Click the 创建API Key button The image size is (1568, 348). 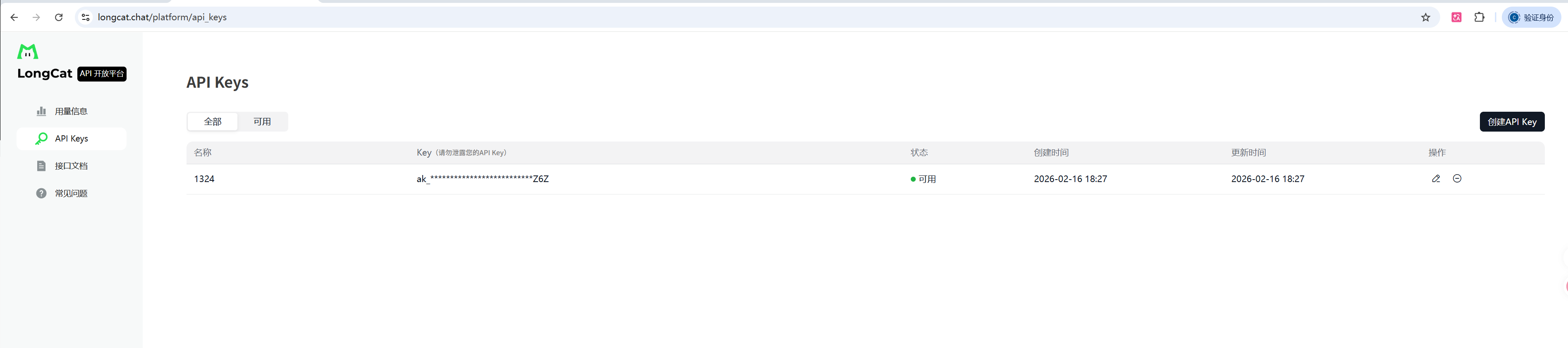tap(1511, 122)
